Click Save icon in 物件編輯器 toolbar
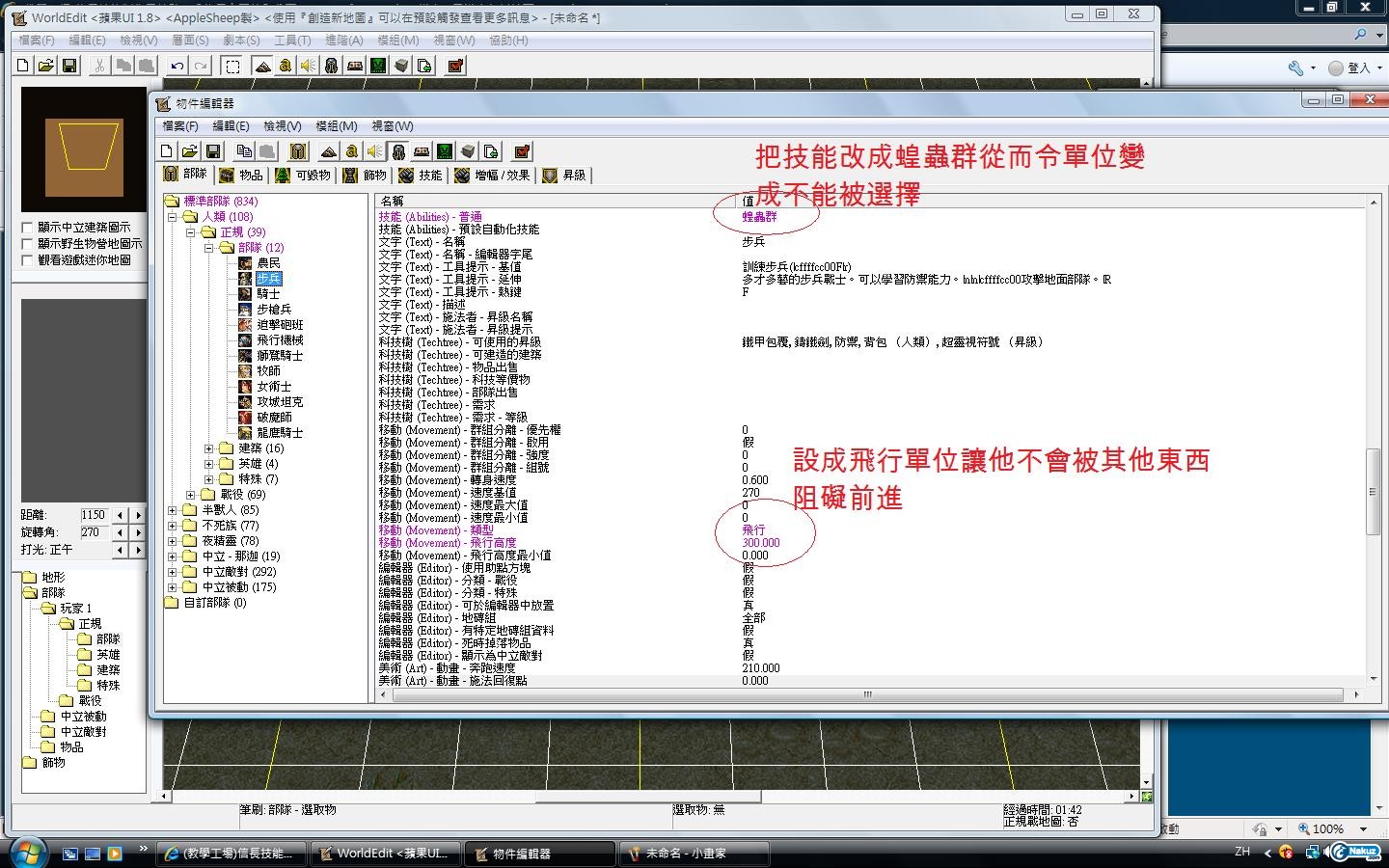Screen dimensions: 1389x868 tap(214, 151)
